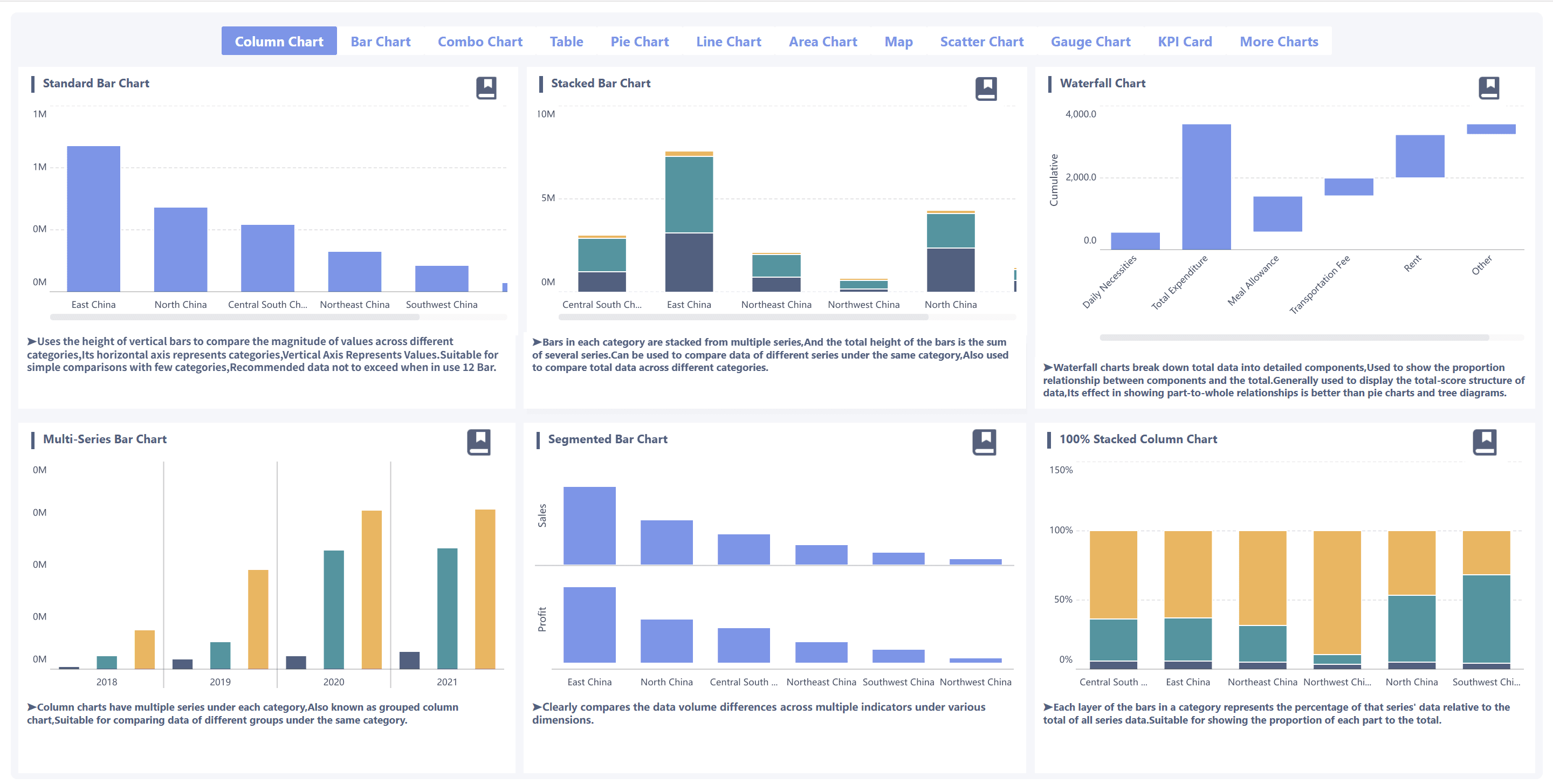Click the Total Expenditure waterfall bar

coord(1206,187)
